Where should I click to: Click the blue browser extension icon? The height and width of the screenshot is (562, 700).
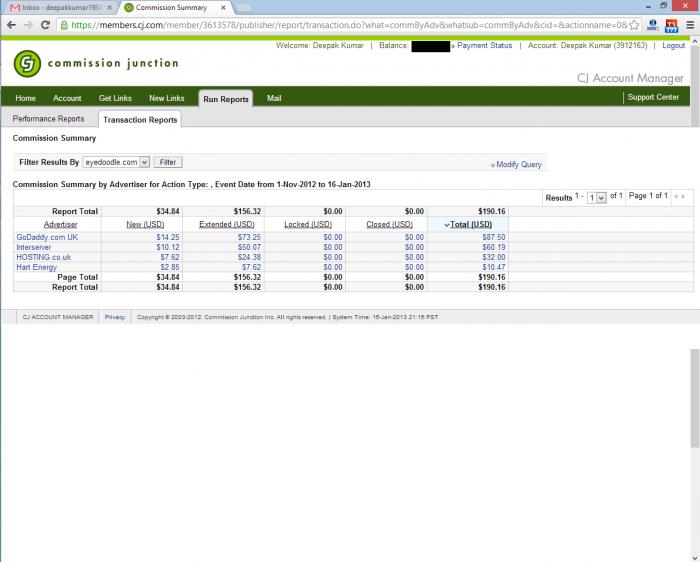coord(653,25)
